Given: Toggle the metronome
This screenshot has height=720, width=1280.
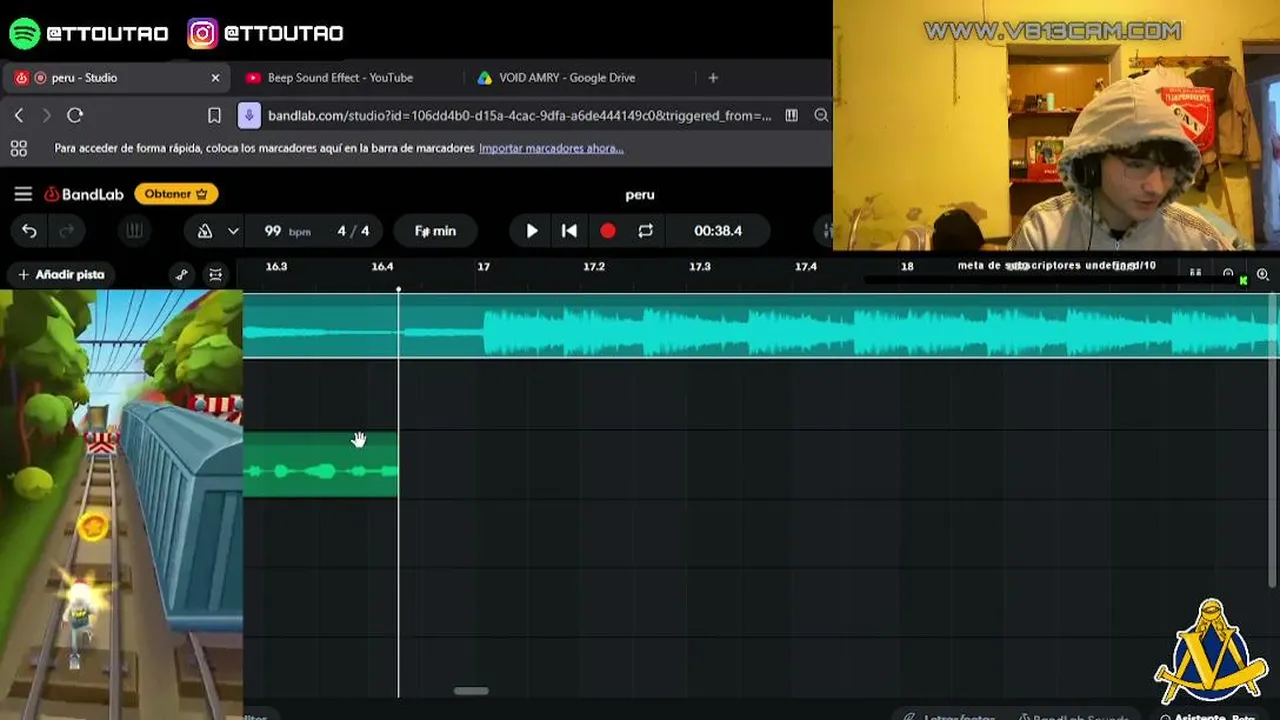Looking at the screenshot, I should pos(205,231).
